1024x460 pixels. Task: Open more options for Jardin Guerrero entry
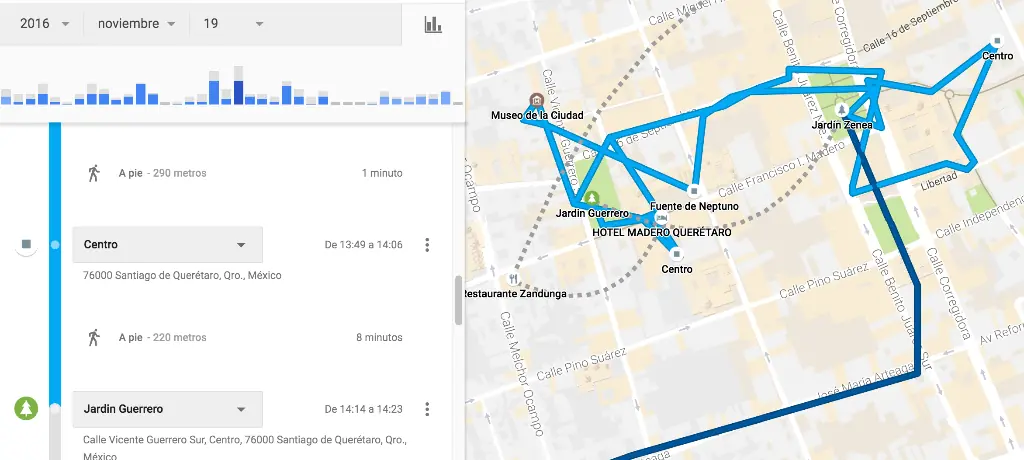[x=427, y=410]
